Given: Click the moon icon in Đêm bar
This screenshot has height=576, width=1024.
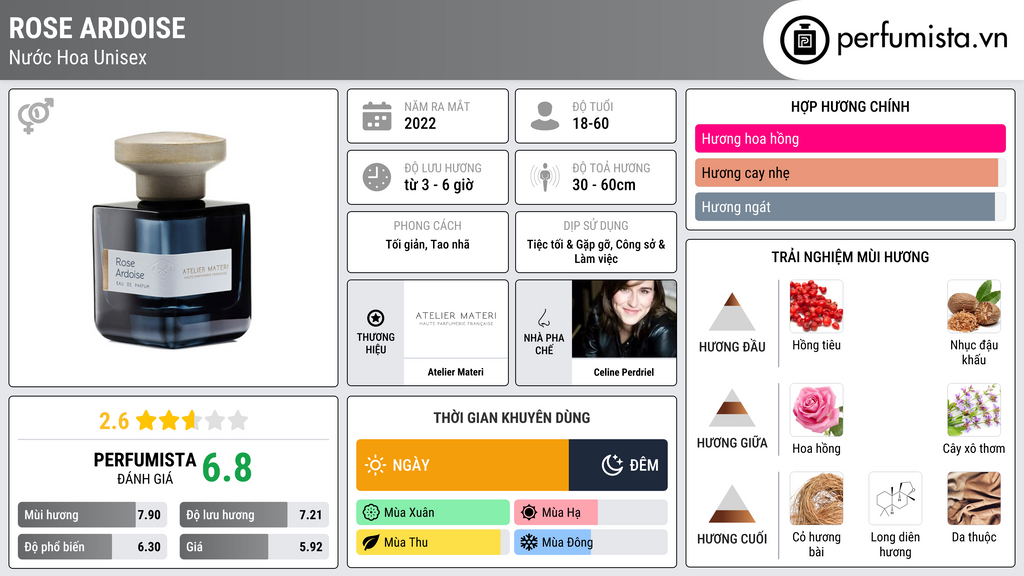Looking at the screenshot, I should 612,465.
